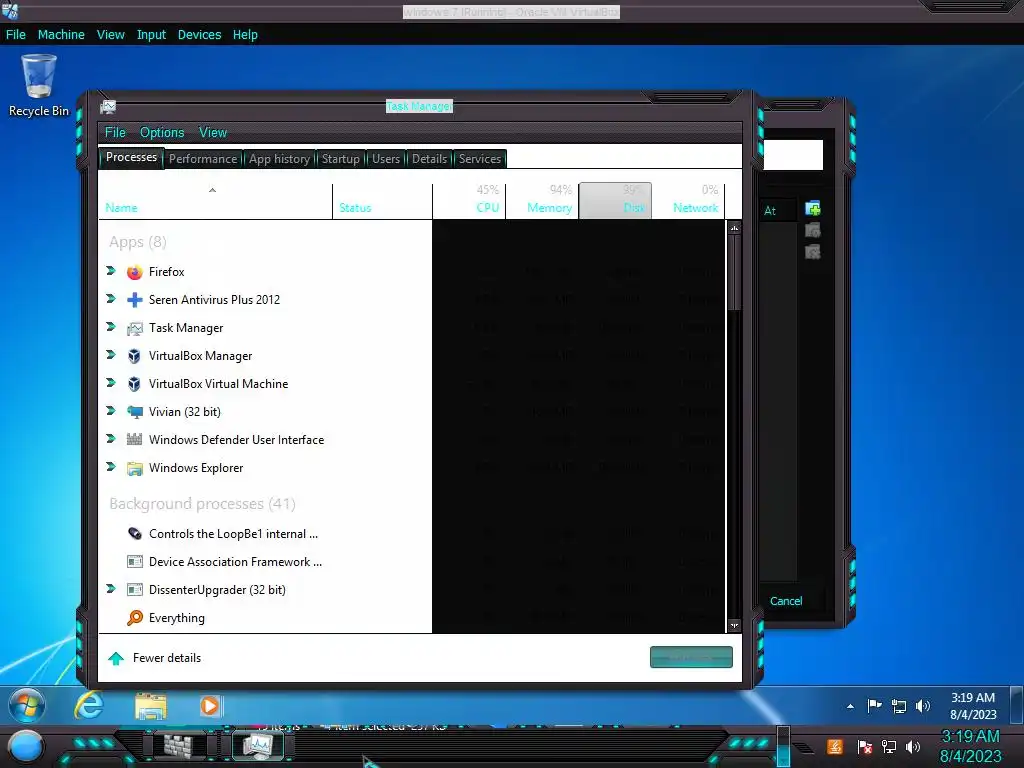The image size is (1024, 768).
Task: Click the VirtualBox Manager cube icon
Action: click(x=135, y=357)
